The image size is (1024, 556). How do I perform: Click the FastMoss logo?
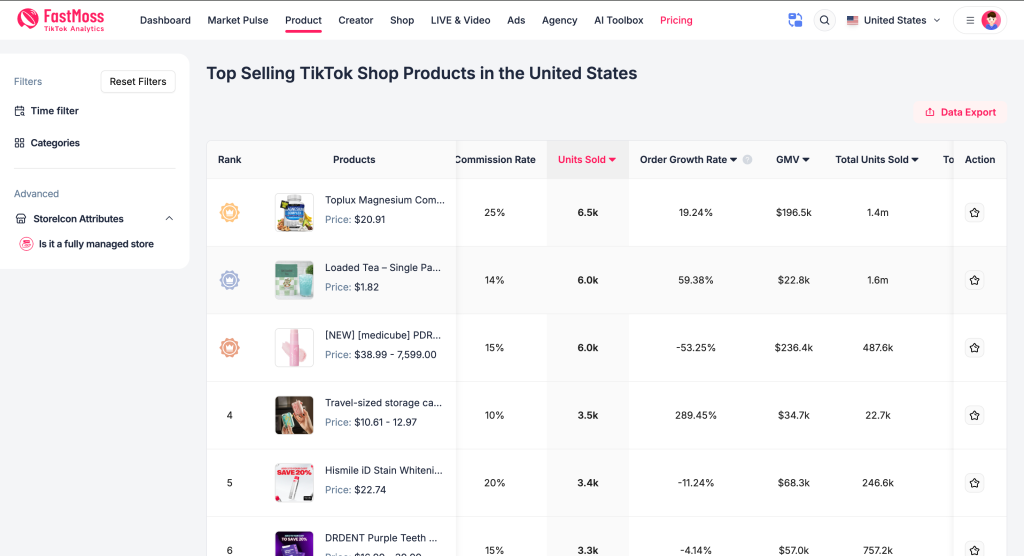(x=60, y=20)
